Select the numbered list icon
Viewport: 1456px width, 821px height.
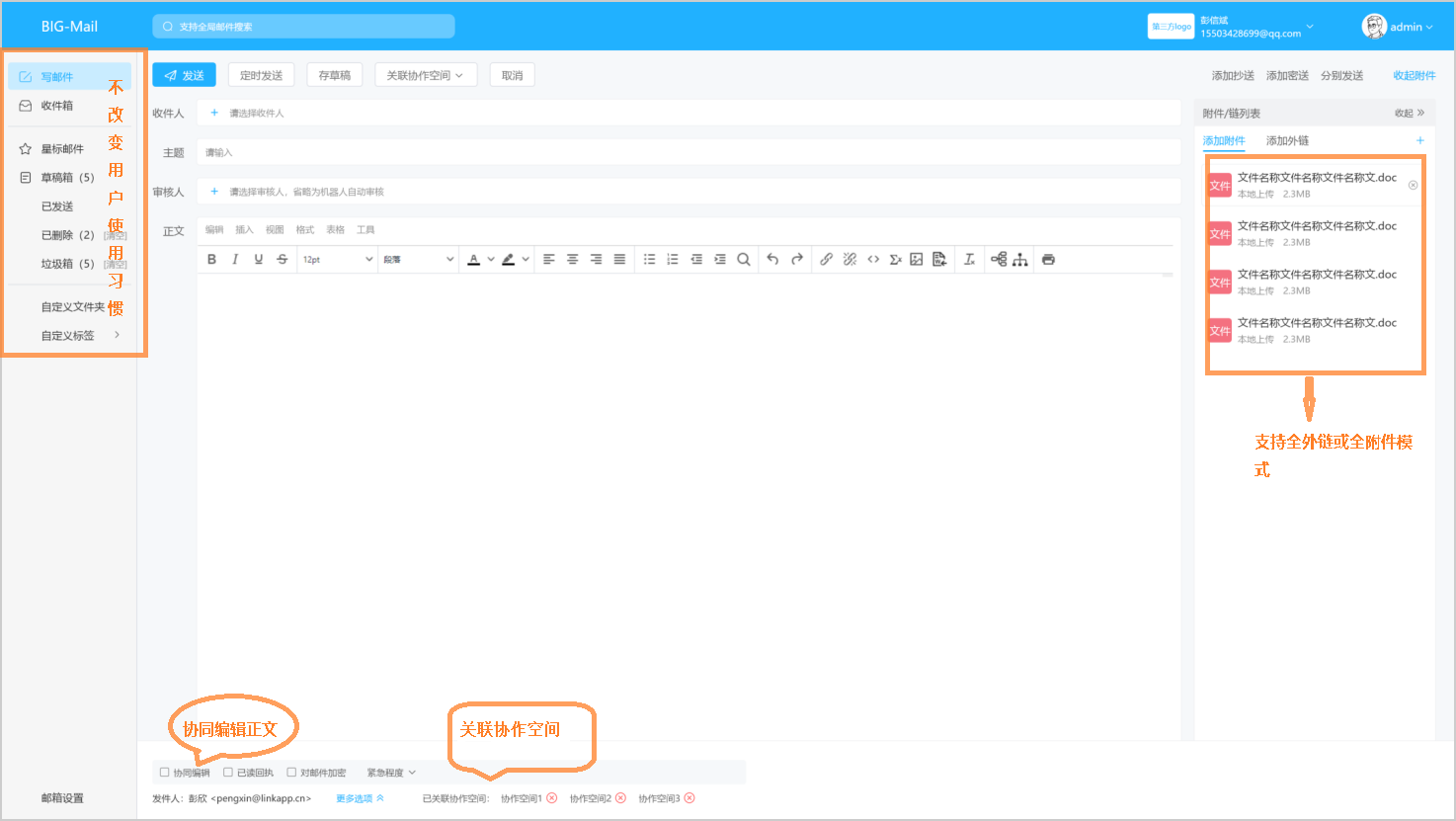tap(673, 259)
